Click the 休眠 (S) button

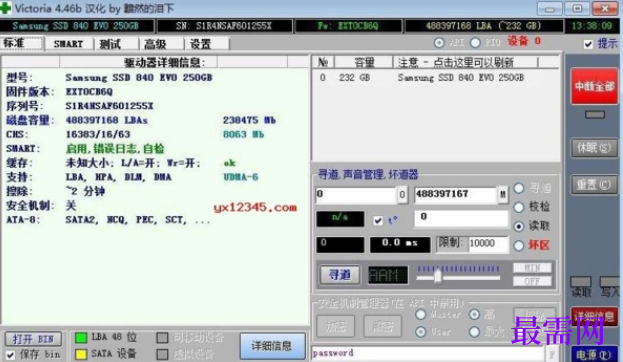594,148
